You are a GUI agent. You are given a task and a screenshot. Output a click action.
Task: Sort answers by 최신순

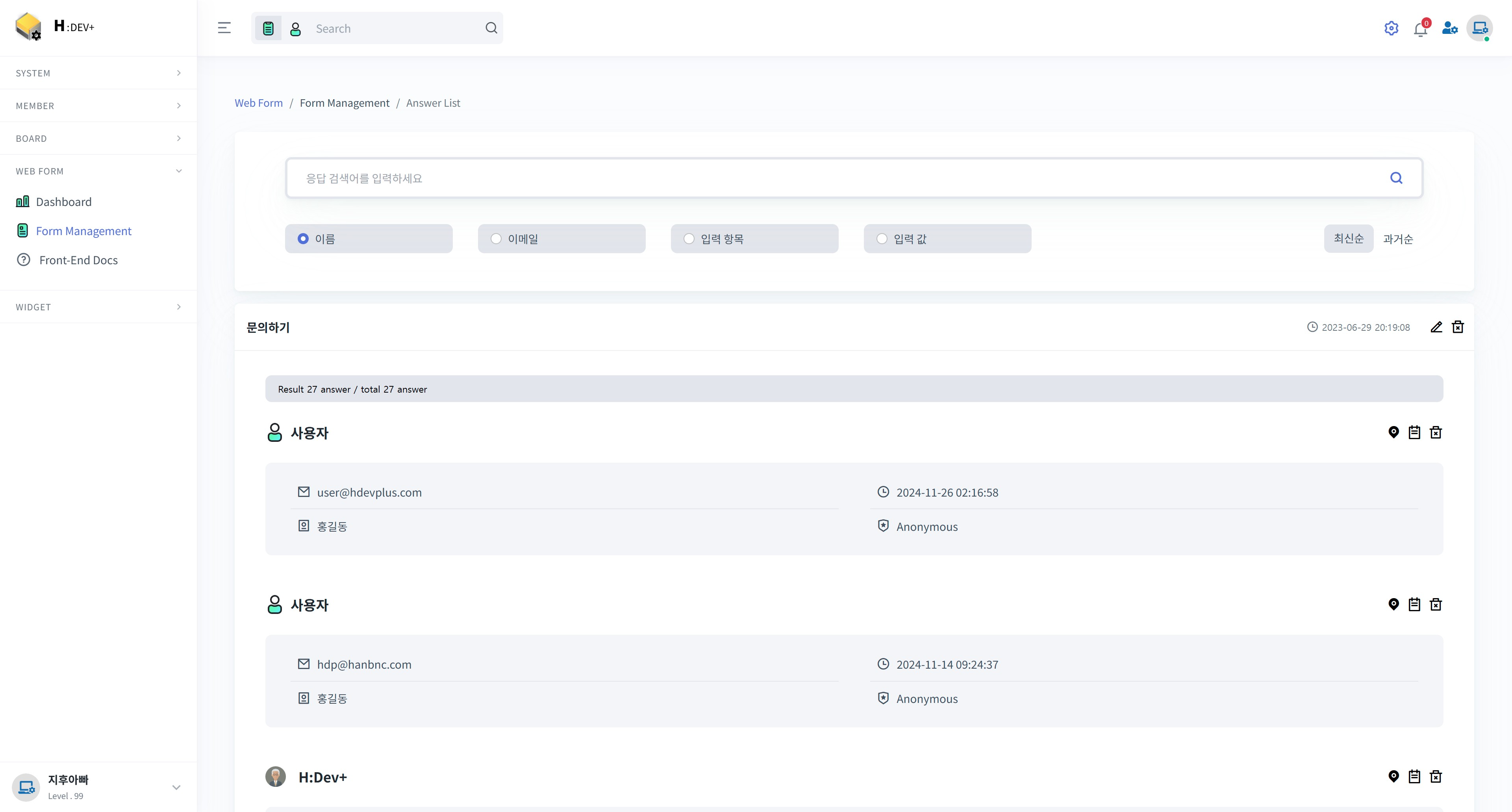1348,238
